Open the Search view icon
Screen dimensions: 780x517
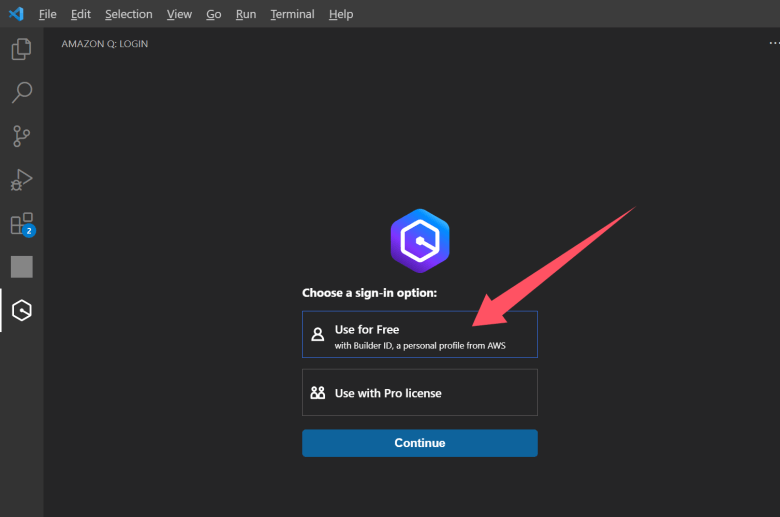click(21, 93)
